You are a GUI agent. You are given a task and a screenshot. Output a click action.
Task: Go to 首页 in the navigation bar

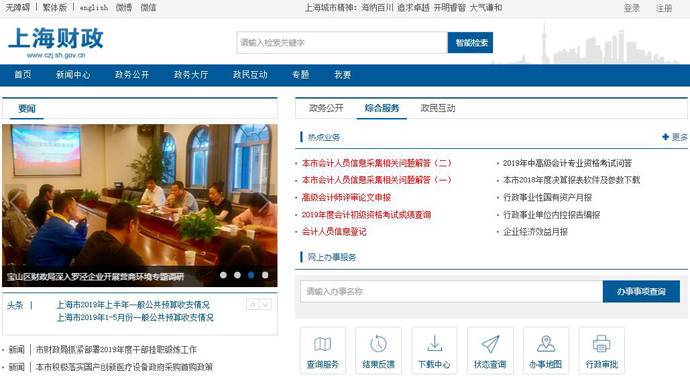pyautogui.click(x=23, y=75)
